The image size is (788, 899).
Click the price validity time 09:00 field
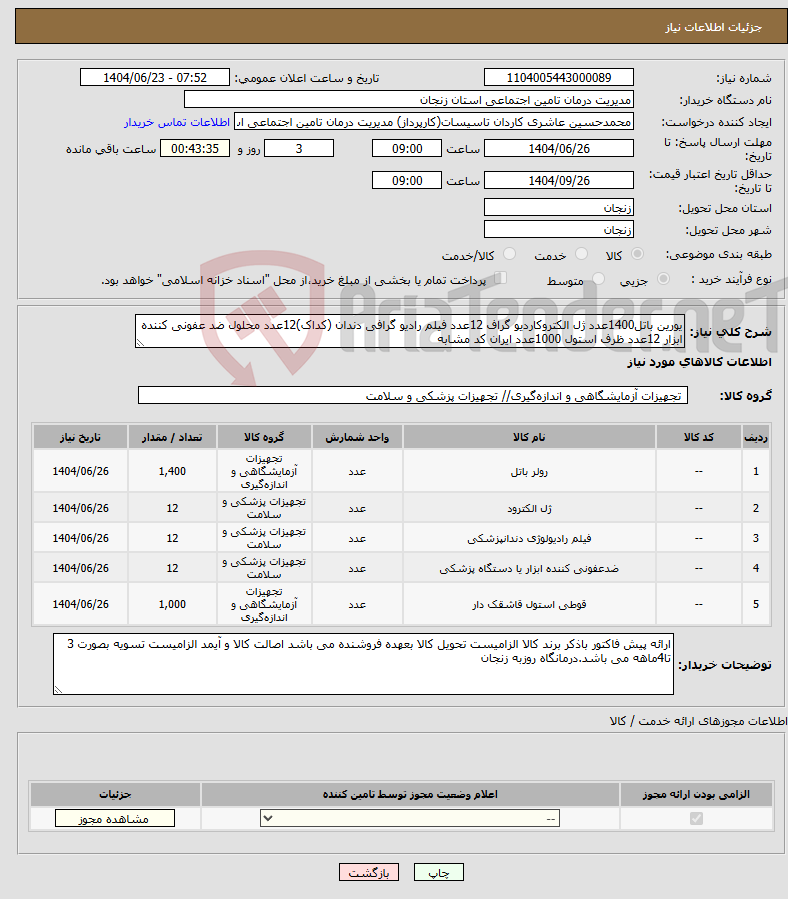[x=407, y=181]
